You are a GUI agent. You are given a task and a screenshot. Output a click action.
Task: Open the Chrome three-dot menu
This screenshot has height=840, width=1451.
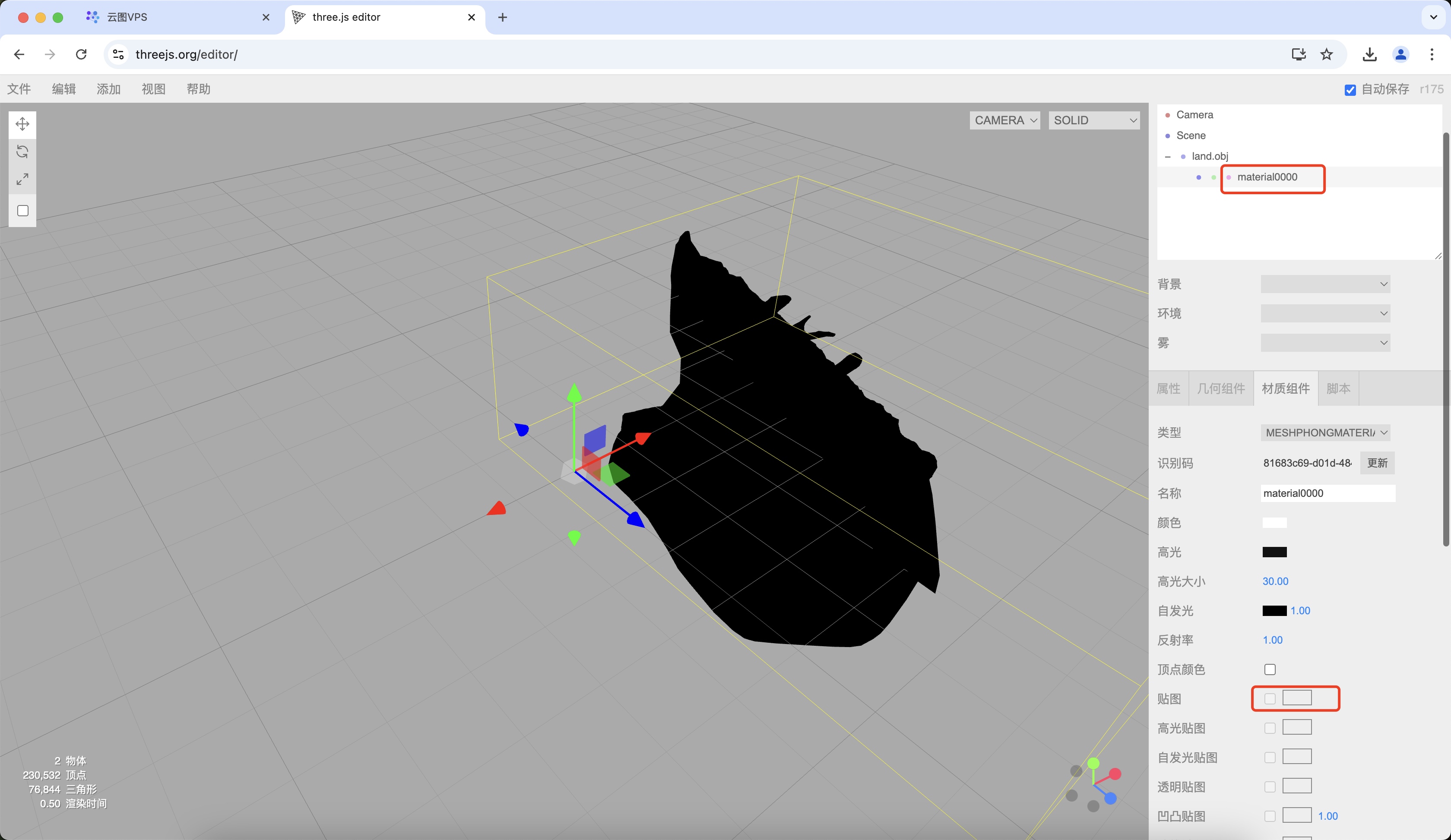pos(1432,54)
